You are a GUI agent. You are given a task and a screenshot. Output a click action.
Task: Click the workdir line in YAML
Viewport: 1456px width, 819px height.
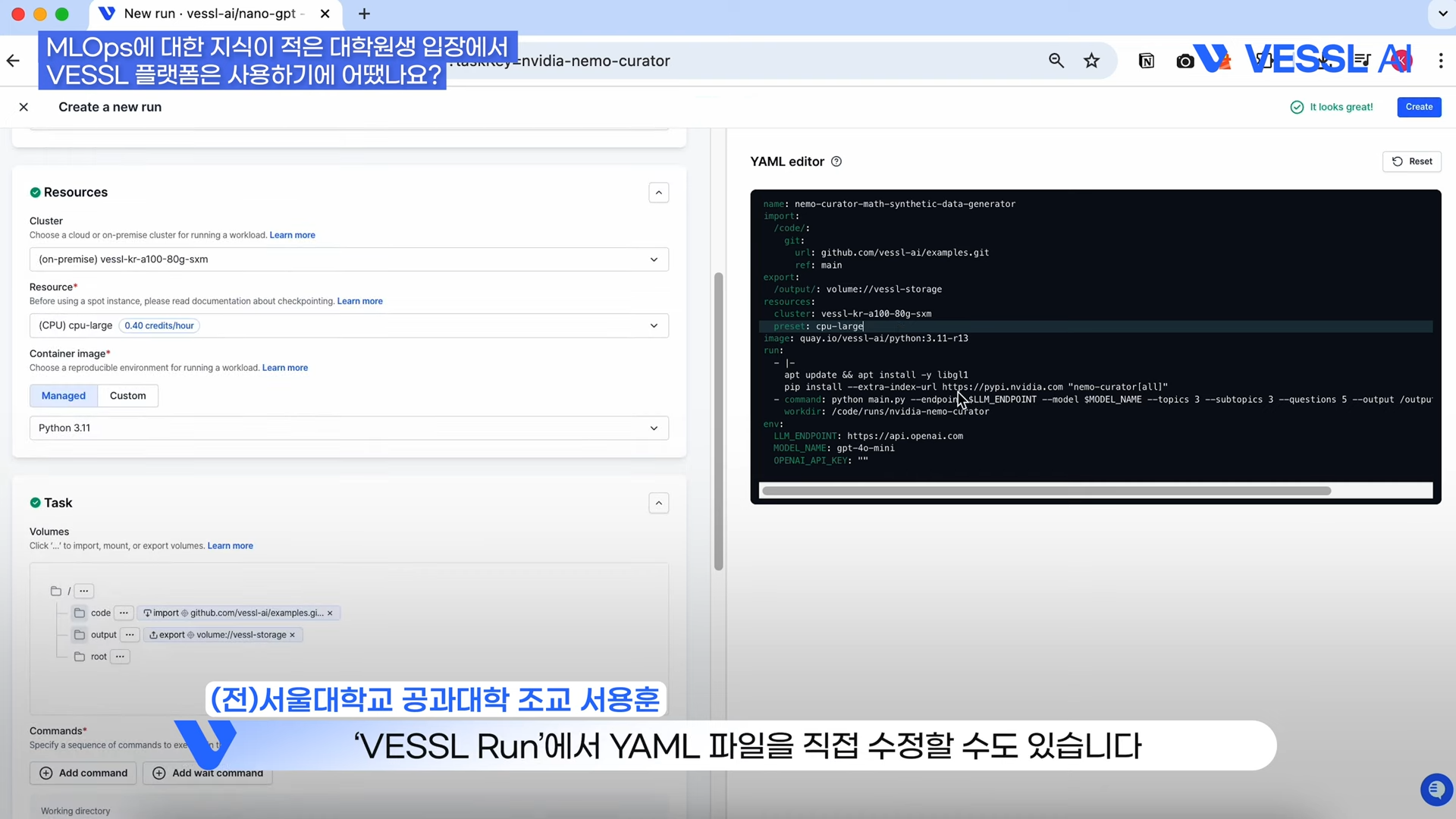coord(886,412)
